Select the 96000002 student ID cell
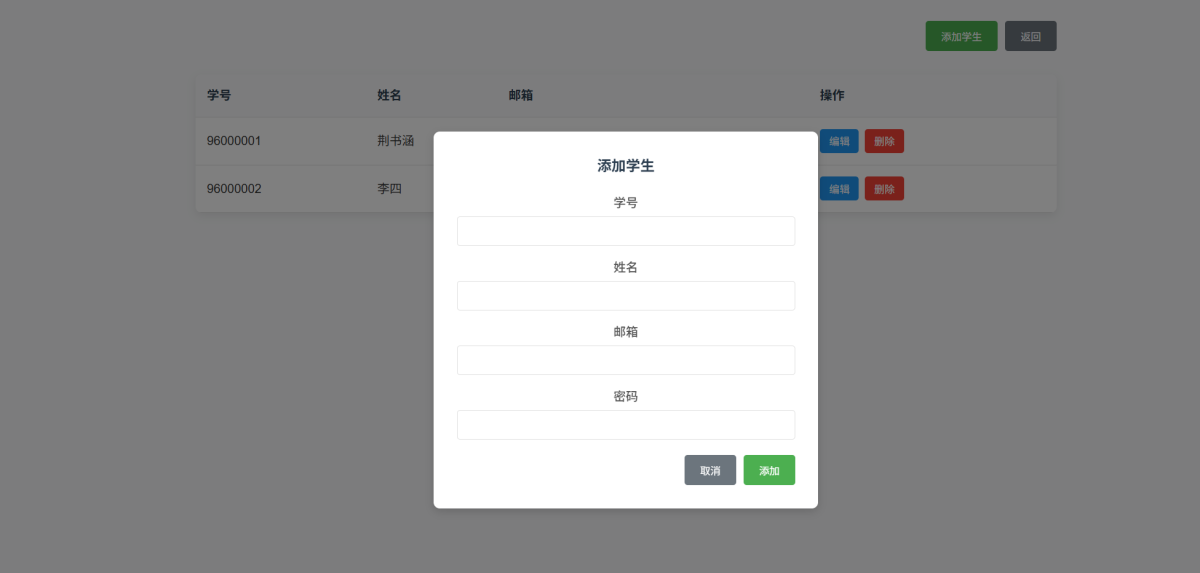The image size is (1200, 573). coord(234,188)
